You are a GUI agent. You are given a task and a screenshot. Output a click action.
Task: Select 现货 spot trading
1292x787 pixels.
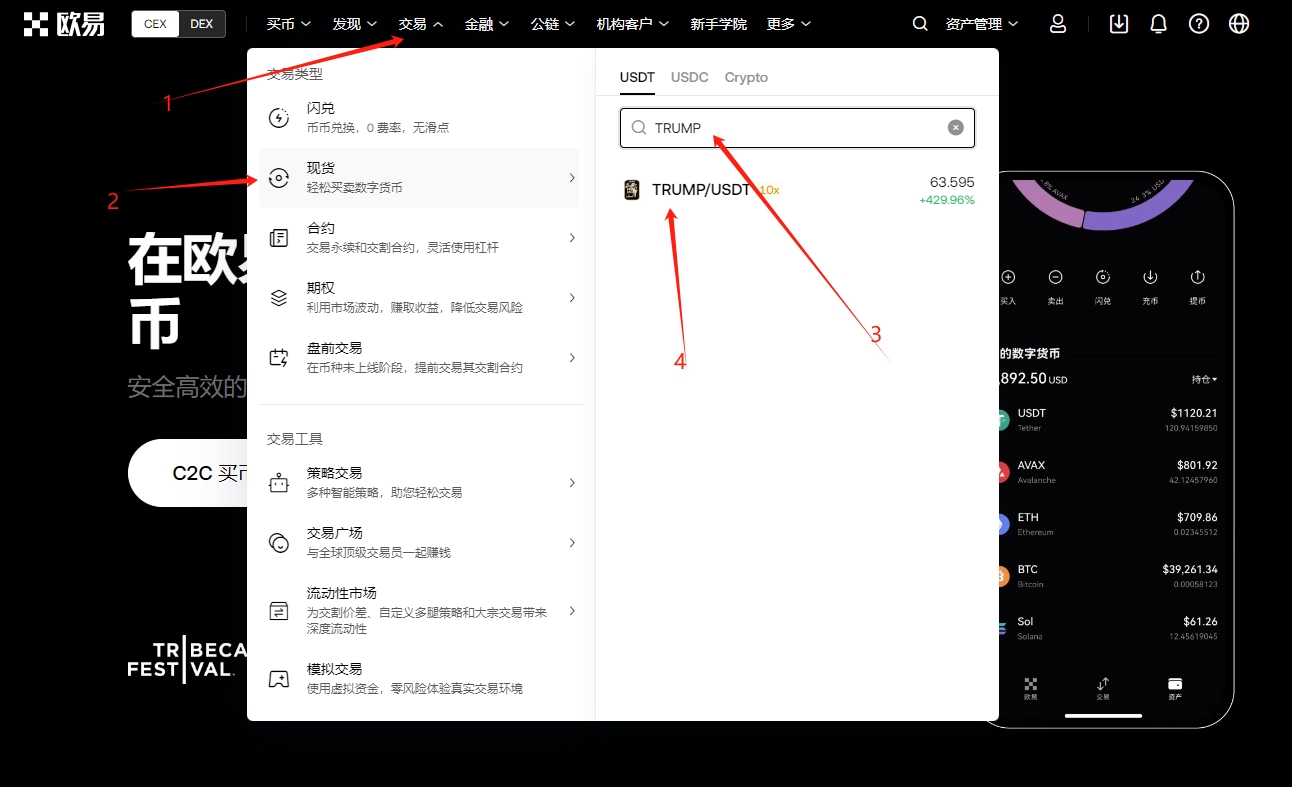click(x=420, y=177)
